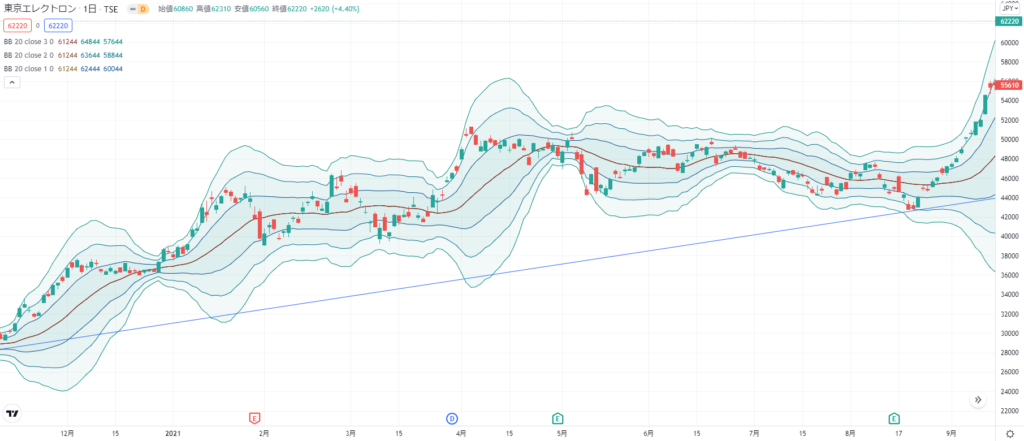Click the 60000 price axis label
The image size is (1024, 441).
(1010, 42)
